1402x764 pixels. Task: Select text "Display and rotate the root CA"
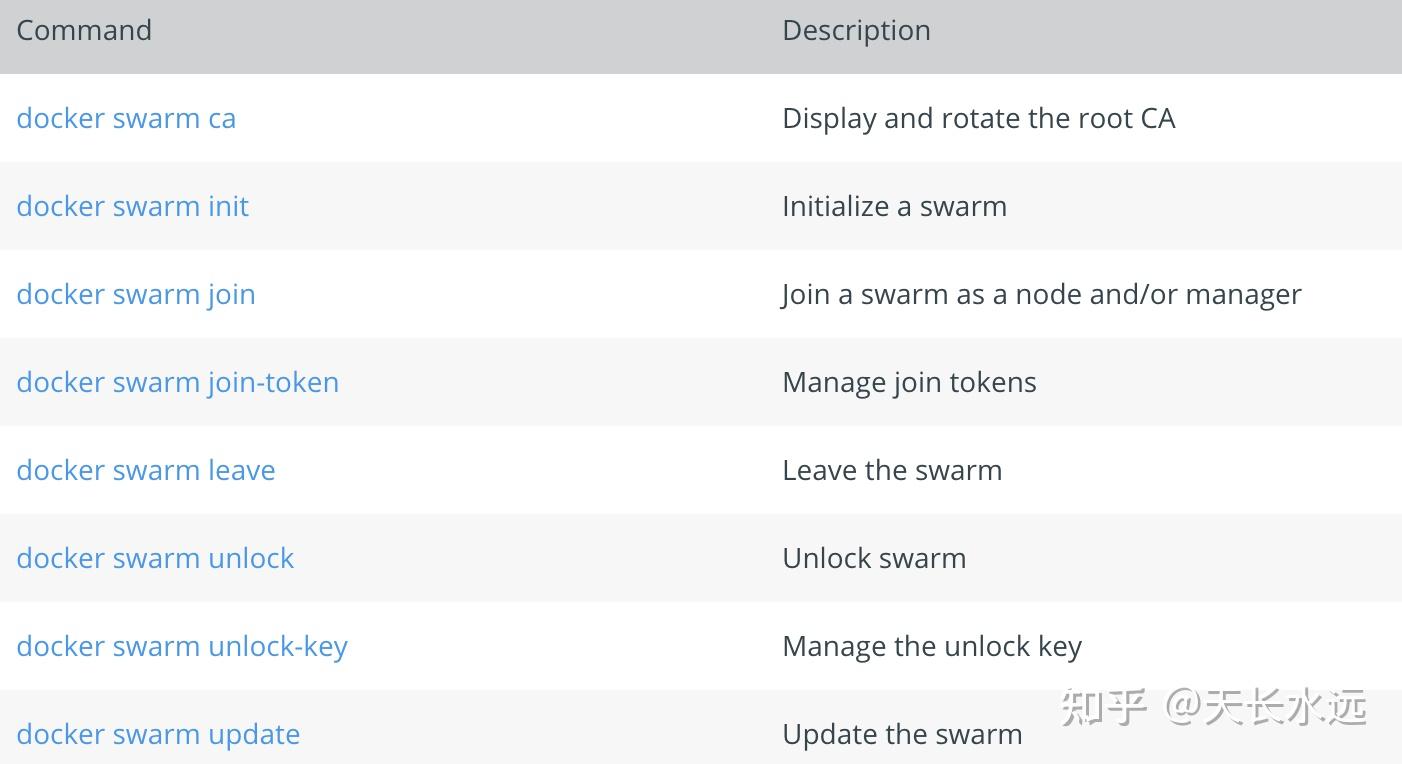click(978, 118)
